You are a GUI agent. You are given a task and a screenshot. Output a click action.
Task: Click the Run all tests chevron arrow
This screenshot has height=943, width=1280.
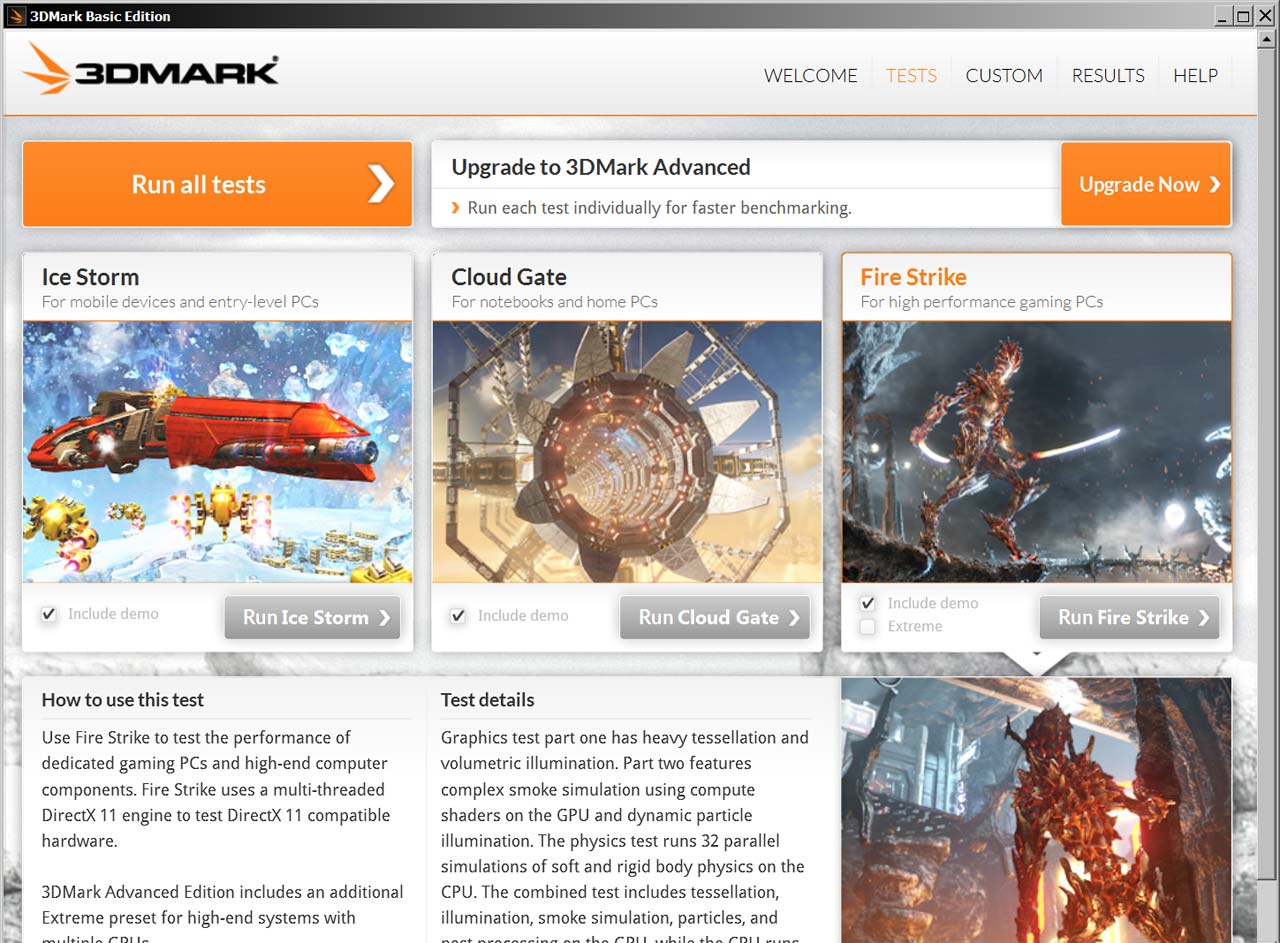[x=380, y=184]
